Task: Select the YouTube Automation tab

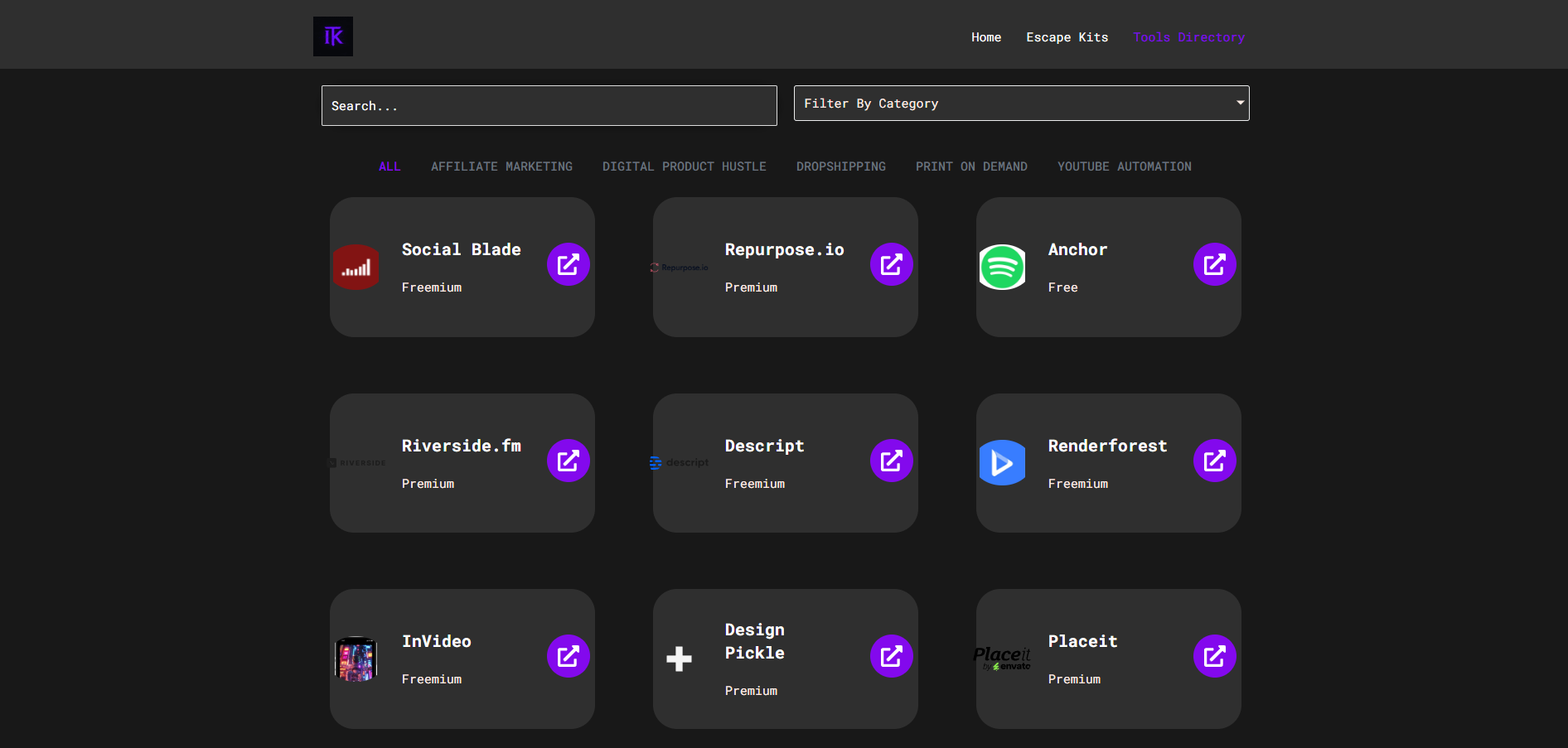Action: point(1125,166)
